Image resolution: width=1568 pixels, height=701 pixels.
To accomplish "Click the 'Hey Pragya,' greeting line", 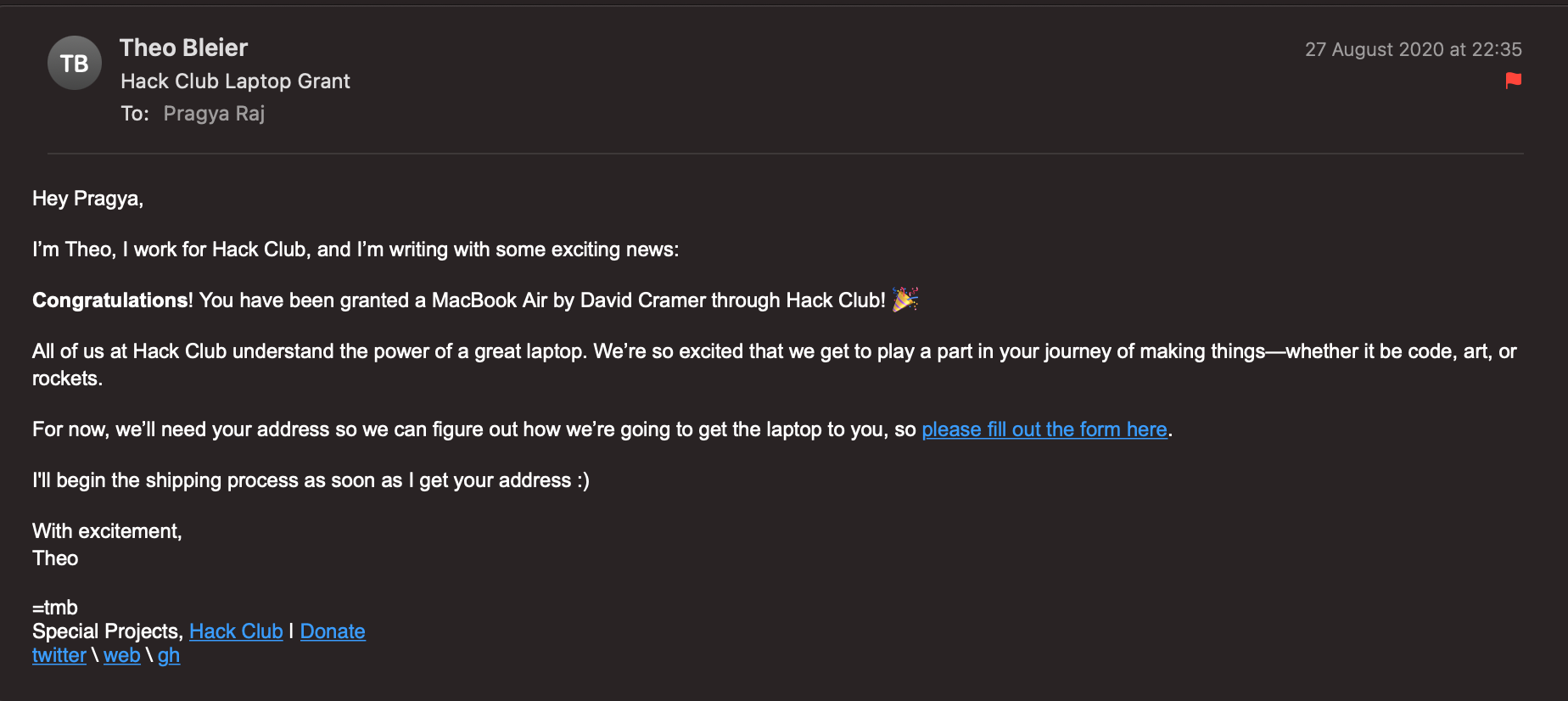I will click(88, 199).
